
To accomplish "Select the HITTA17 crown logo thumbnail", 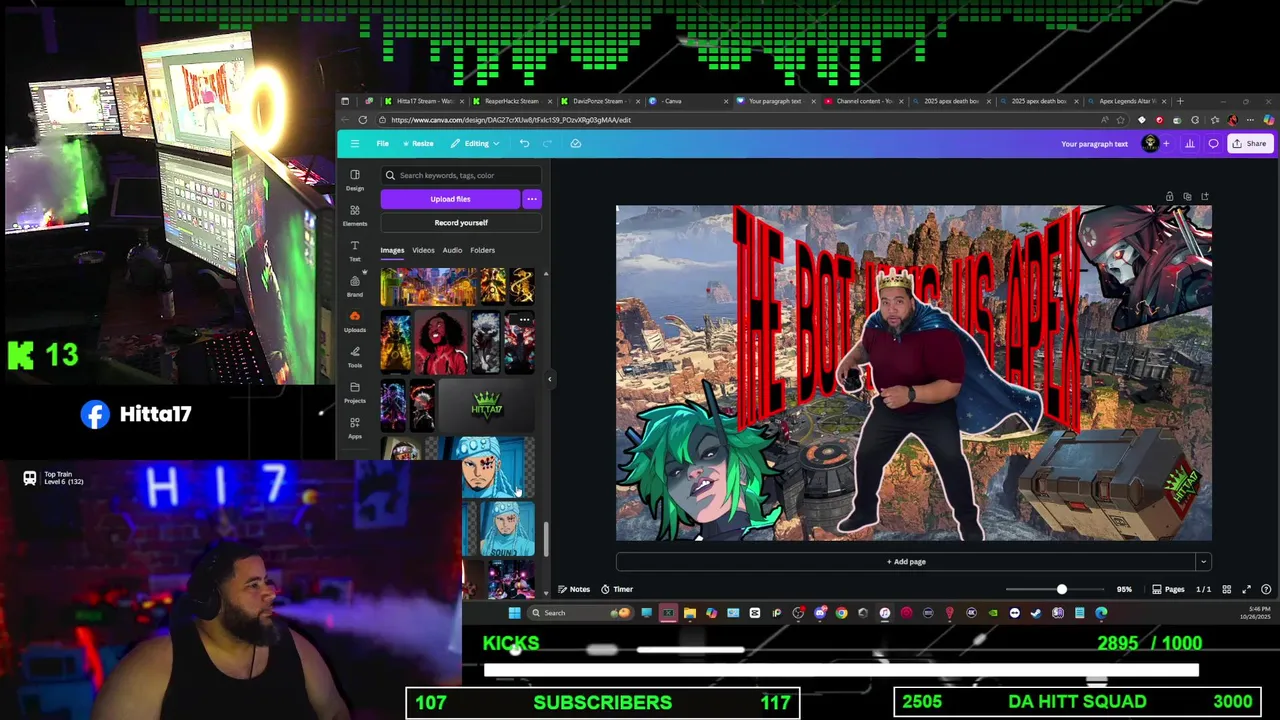I will tap(487, 407).
